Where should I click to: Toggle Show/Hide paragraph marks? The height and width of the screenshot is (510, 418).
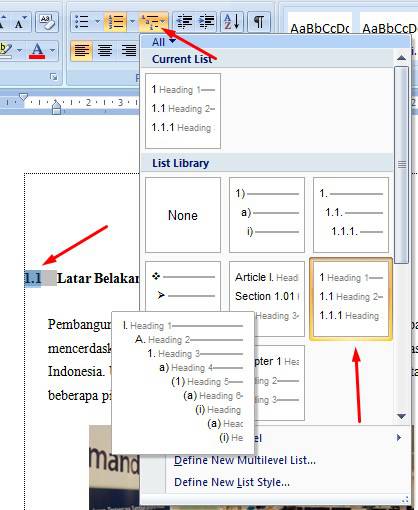[259, 22]
